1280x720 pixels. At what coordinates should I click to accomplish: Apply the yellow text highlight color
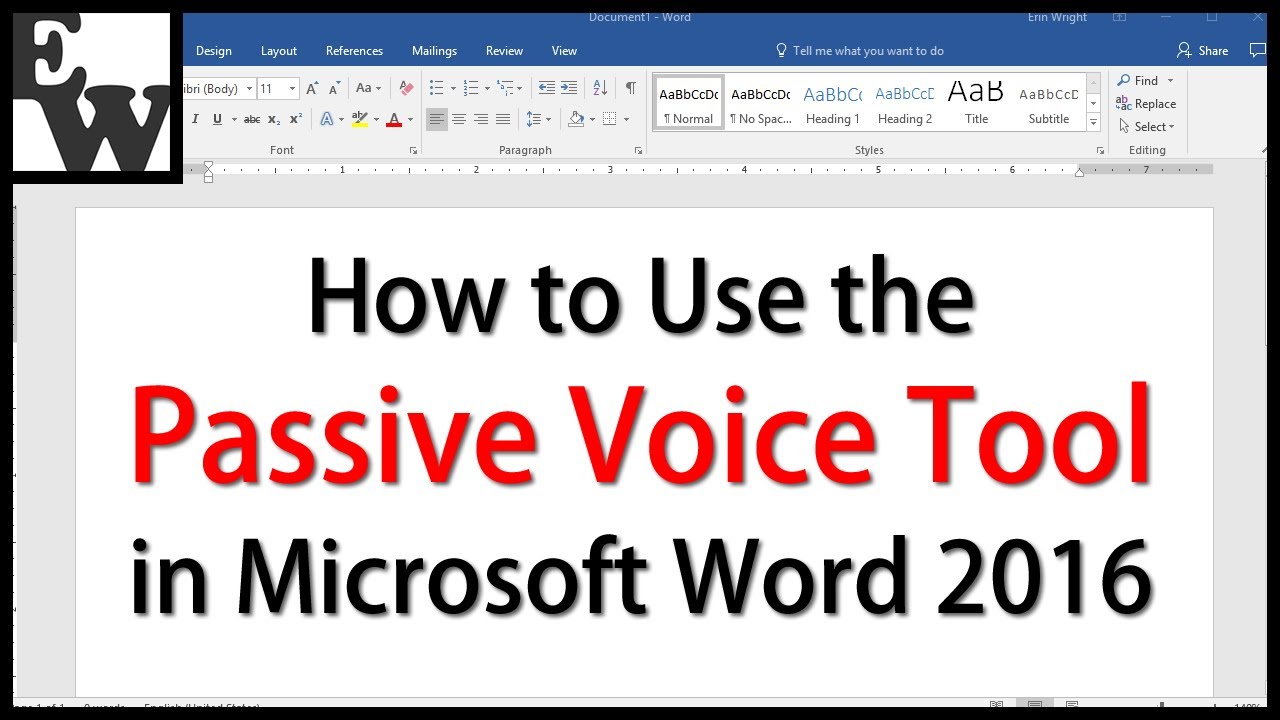tap(360, 119)
